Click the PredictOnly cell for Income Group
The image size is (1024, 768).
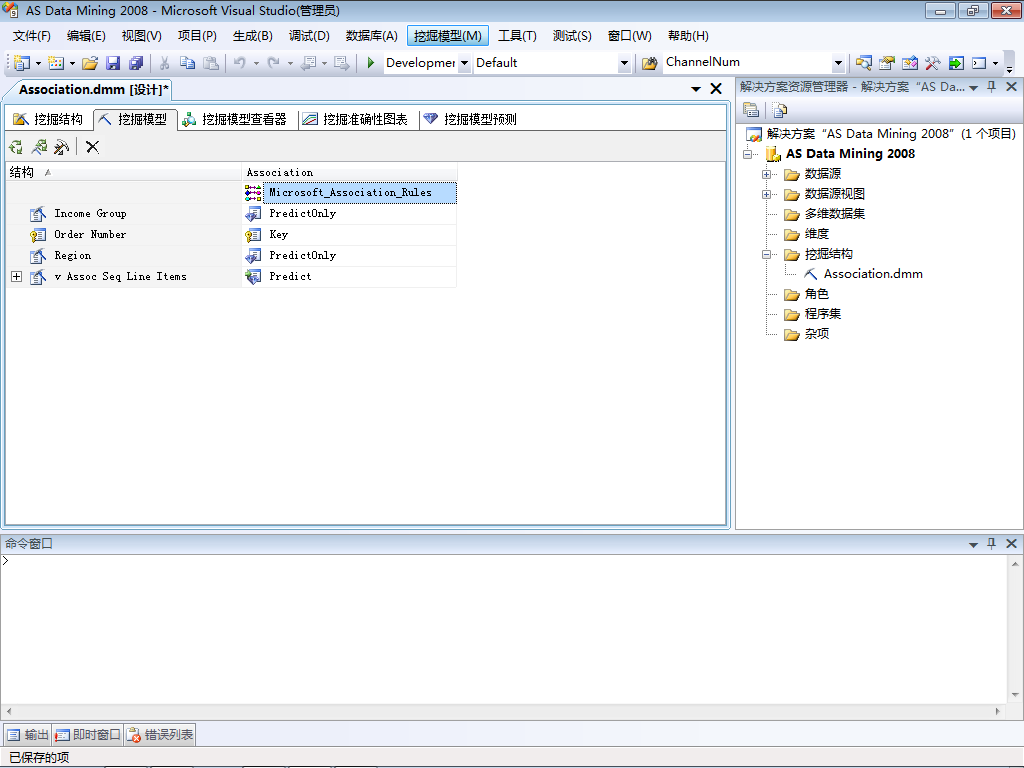tap(349, 214)
